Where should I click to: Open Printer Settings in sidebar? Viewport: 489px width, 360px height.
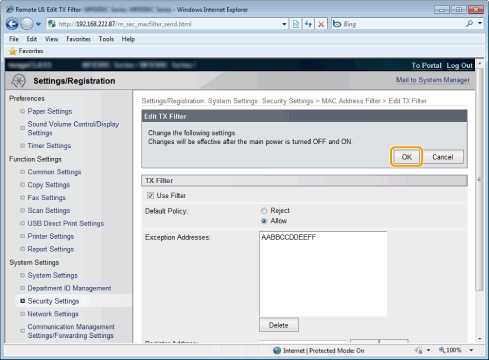(51, 236)
